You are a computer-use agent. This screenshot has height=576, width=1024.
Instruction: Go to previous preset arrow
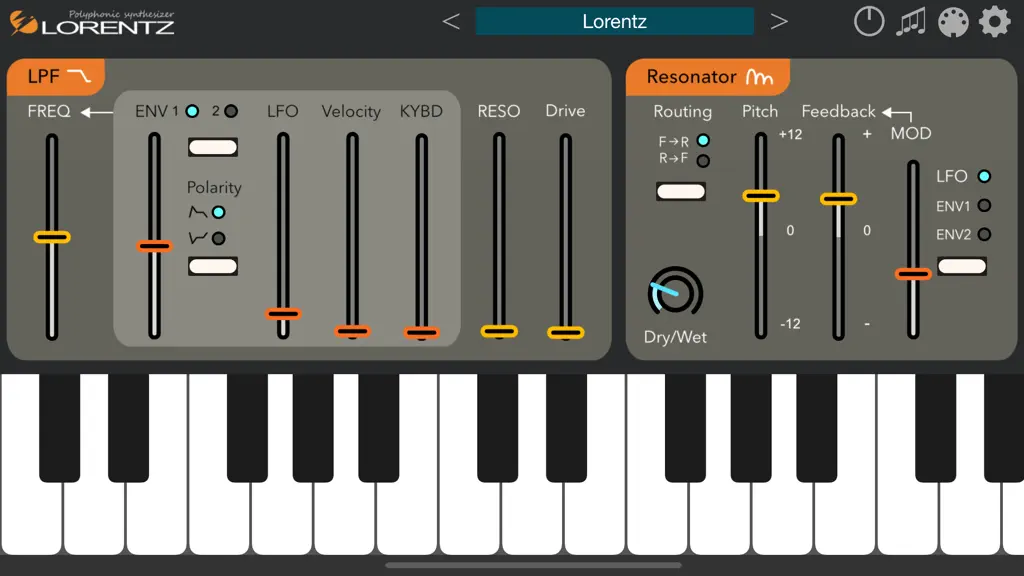click(451, 22)
